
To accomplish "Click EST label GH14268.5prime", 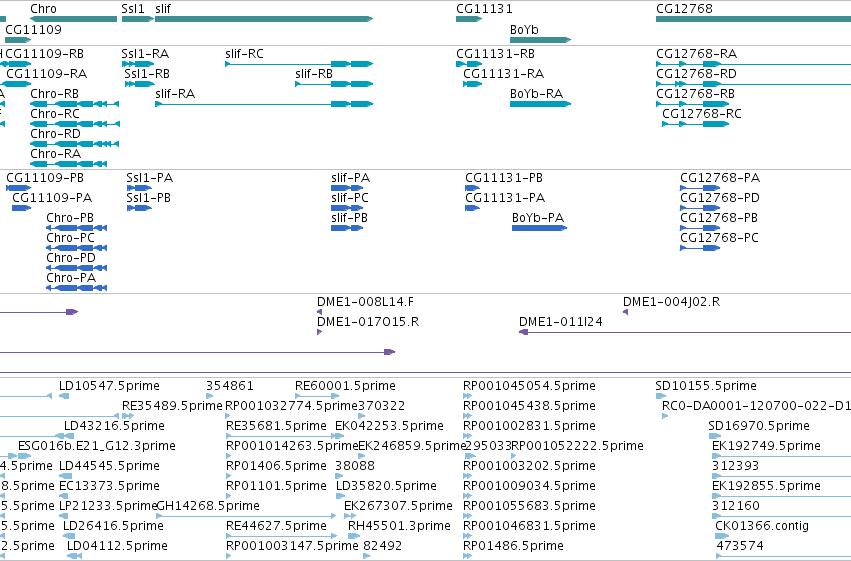I will (208, 506).
